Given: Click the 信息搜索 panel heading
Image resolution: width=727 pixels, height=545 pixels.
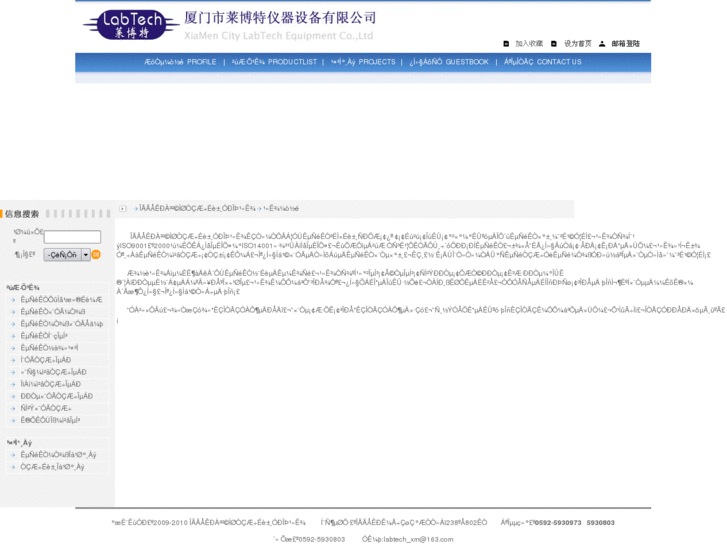Looking at the screenshot, I should [x=22, y=214].
